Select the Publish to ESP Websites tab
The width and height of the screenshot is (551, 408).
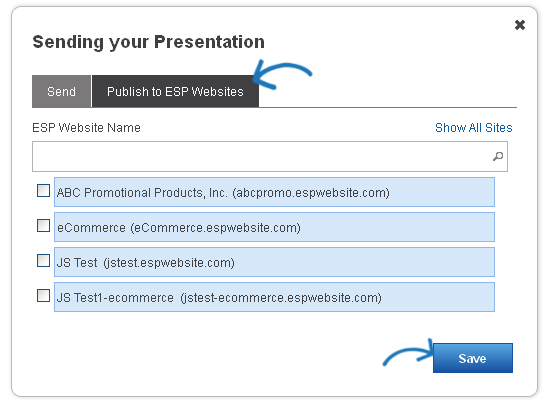coord(175,91)
